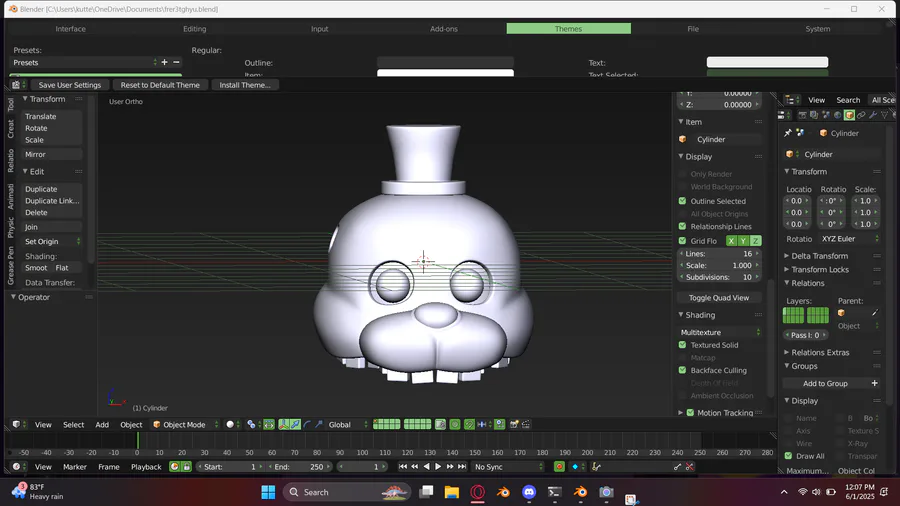The height and width of the screenshot is (506, 900).
Task: Open the No Sync playback dropdown
Action: click(x=508, y=466)
